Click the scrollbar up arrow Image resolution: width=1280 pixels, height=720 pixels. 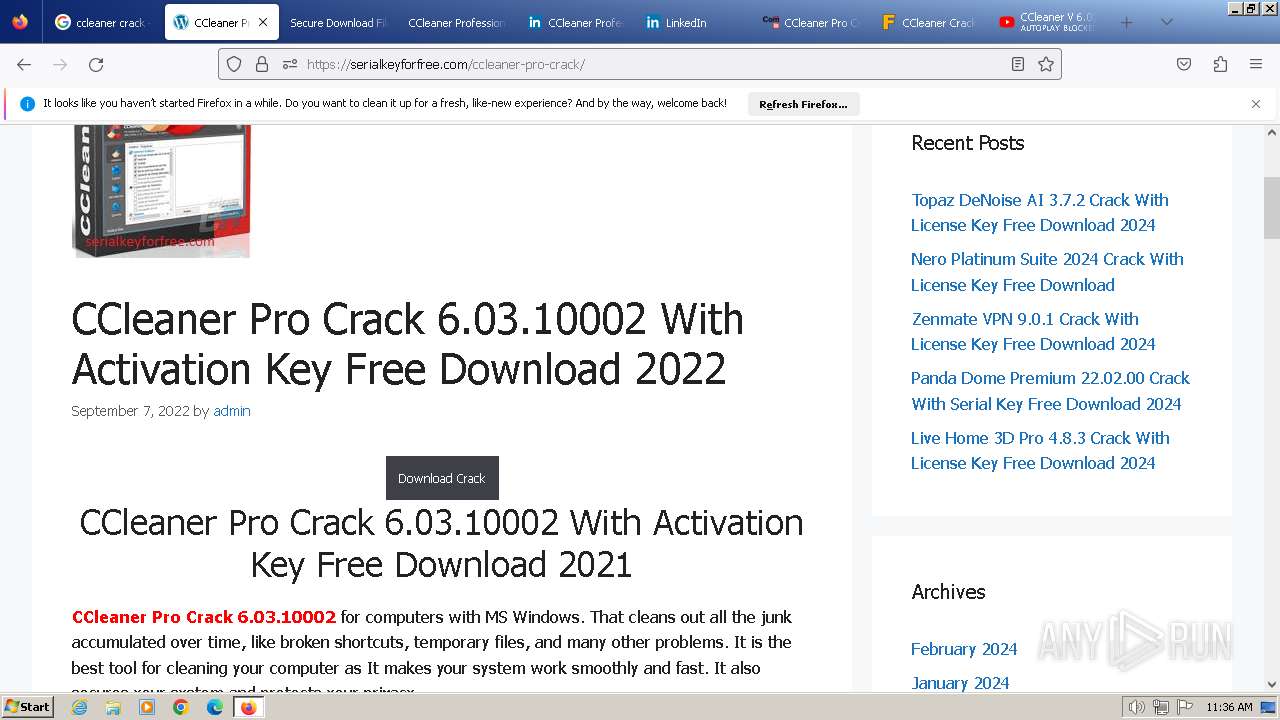click(x=1272, y=133)
